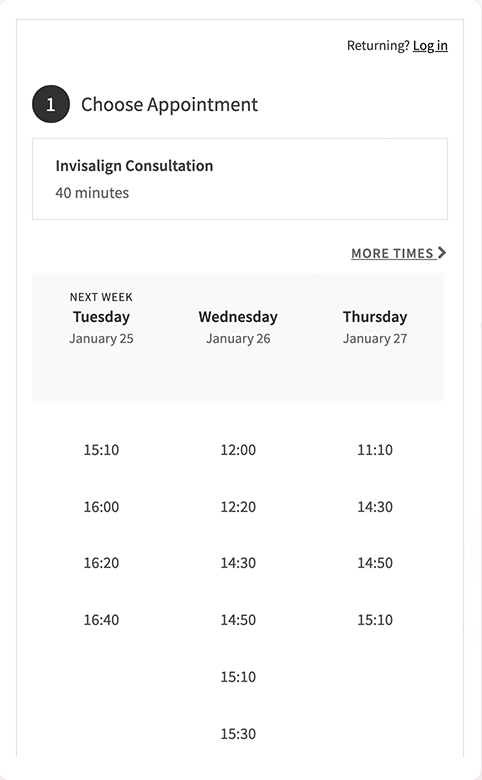
Task: Choose Thursday 15:10 time slot
Action: [x=375, y=620]
